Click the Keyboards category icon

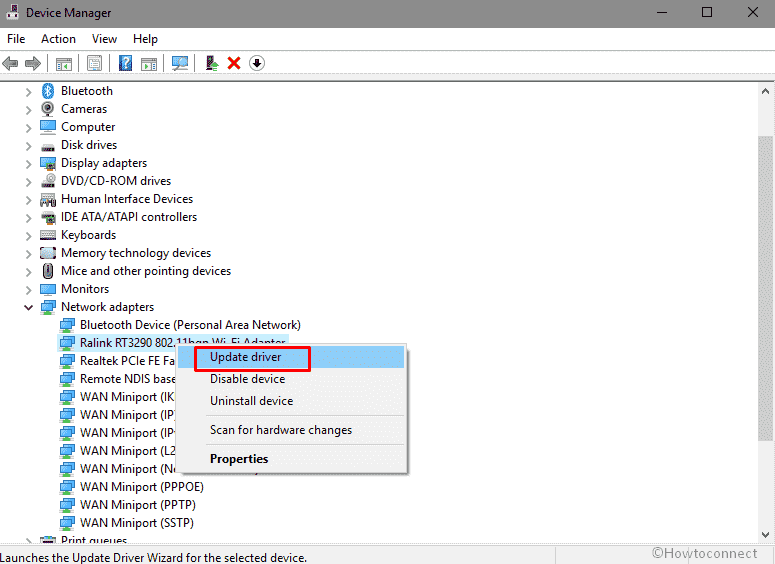pyautogui.click(x=48, y=235)
